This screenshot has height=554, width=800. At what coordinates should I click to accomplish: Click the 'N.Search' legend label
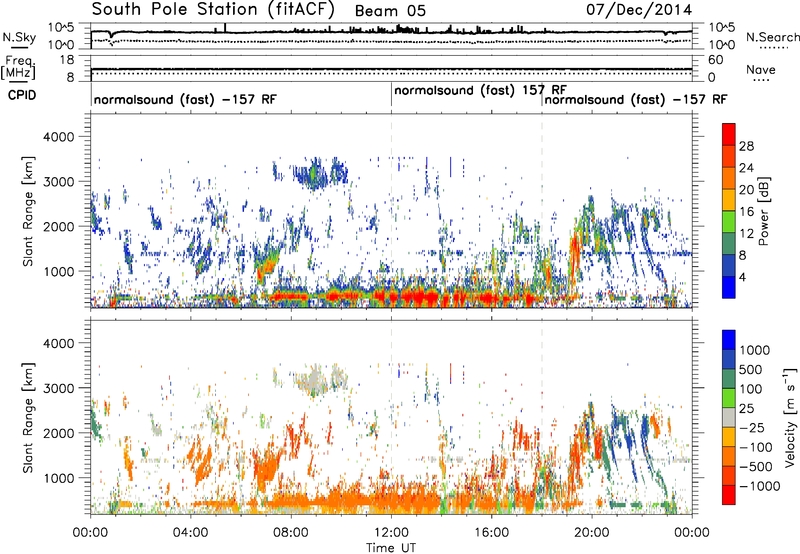point(772,37)
